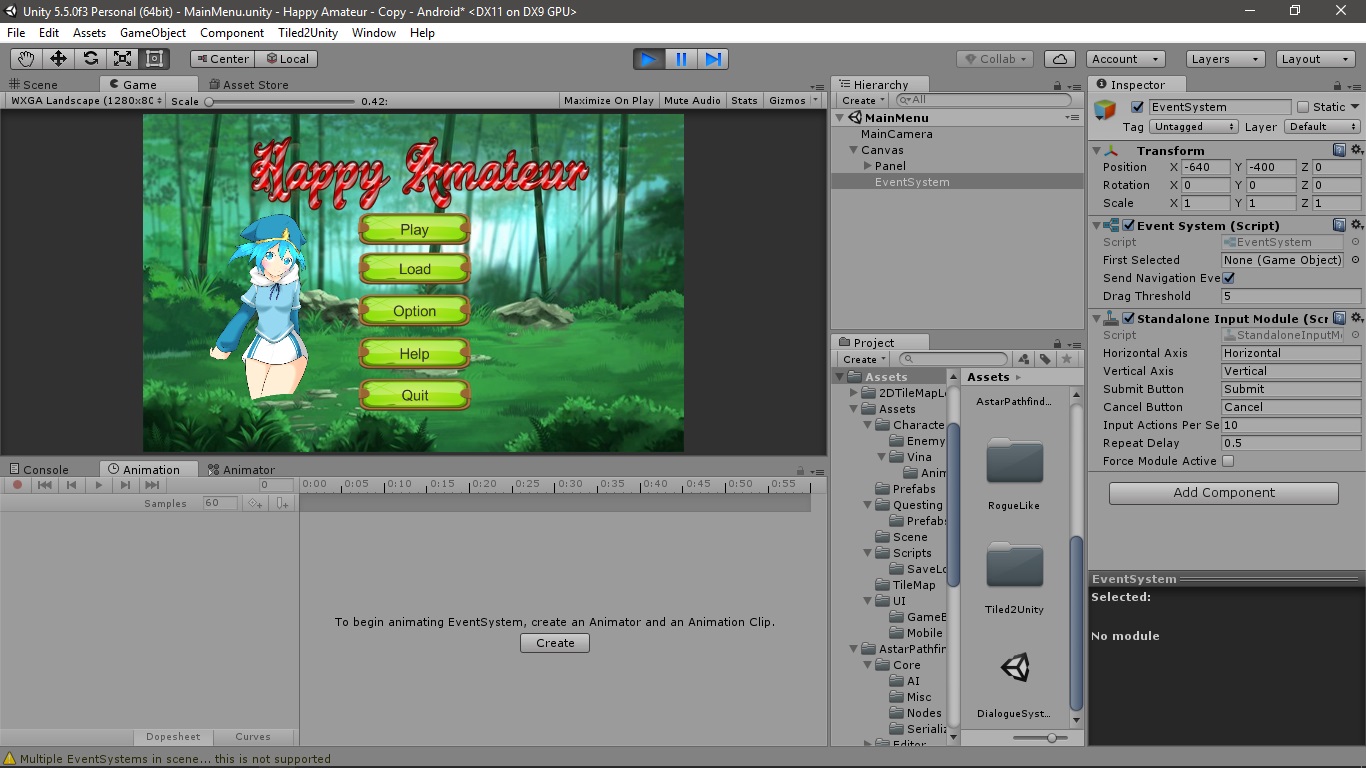
Task: Click animation record button
Action: (17, 485)
